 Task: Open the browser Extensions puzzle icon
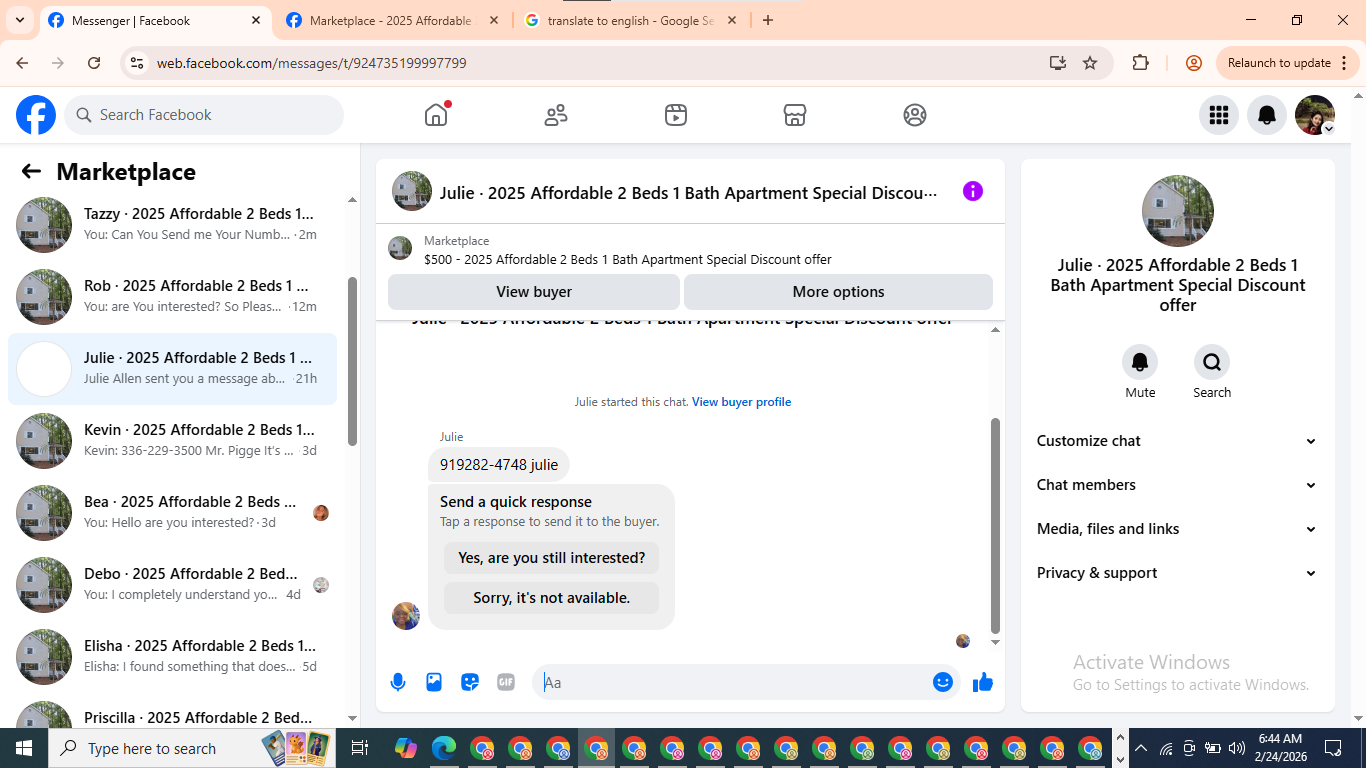1141,63
